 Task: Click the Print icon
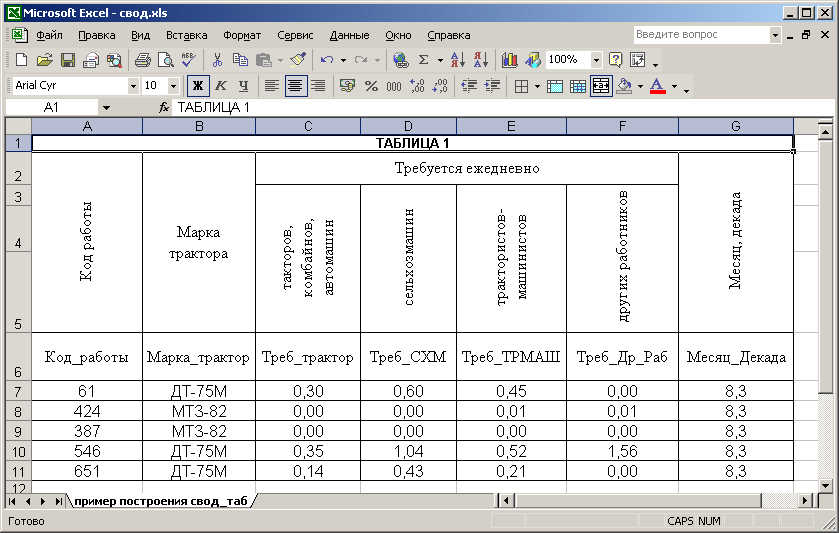(142, 60)
